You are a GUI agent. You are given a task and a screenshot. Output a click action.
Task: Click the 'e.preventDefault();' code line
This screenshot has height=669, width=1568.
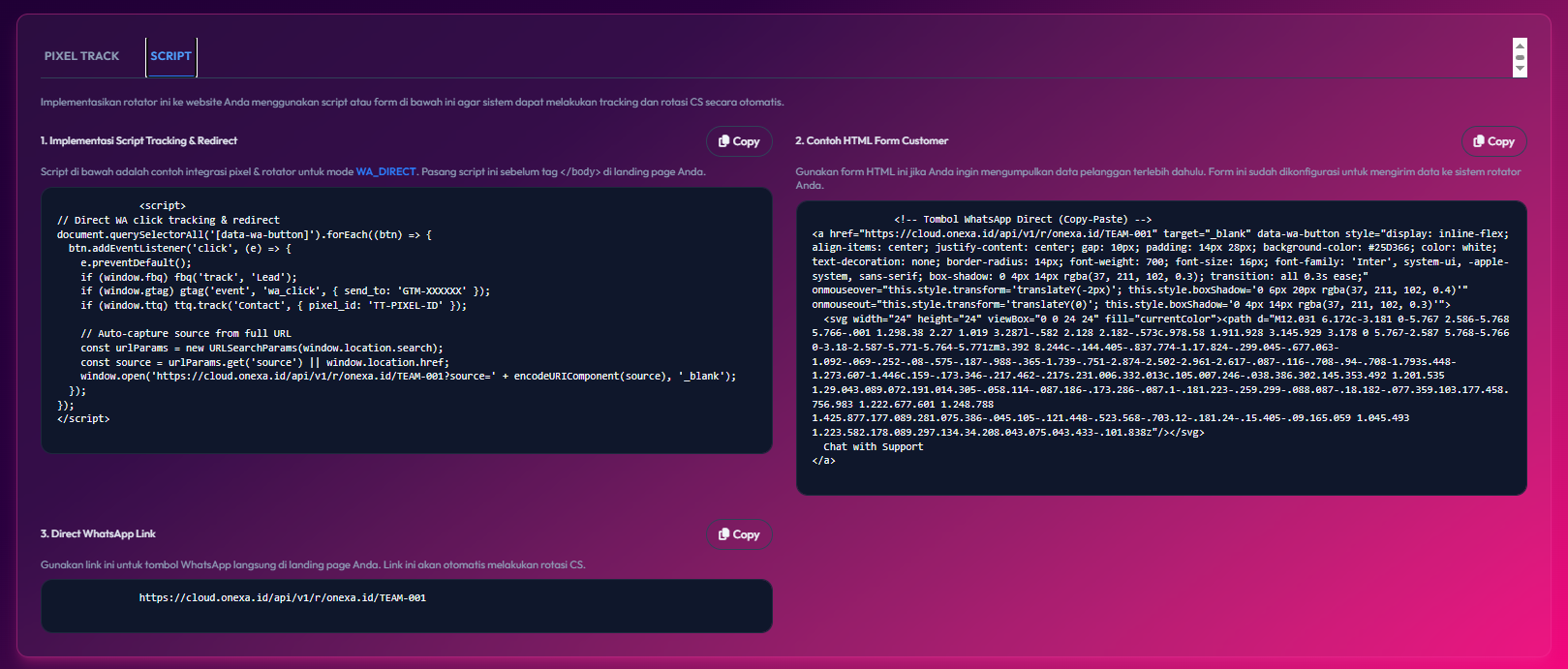pos(136,262)
